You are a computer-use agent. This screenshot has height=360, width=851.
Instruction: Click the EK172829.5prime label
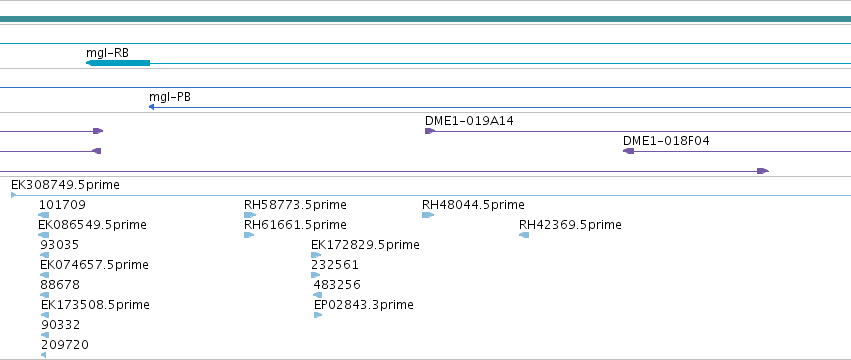[x=365, y=245]
